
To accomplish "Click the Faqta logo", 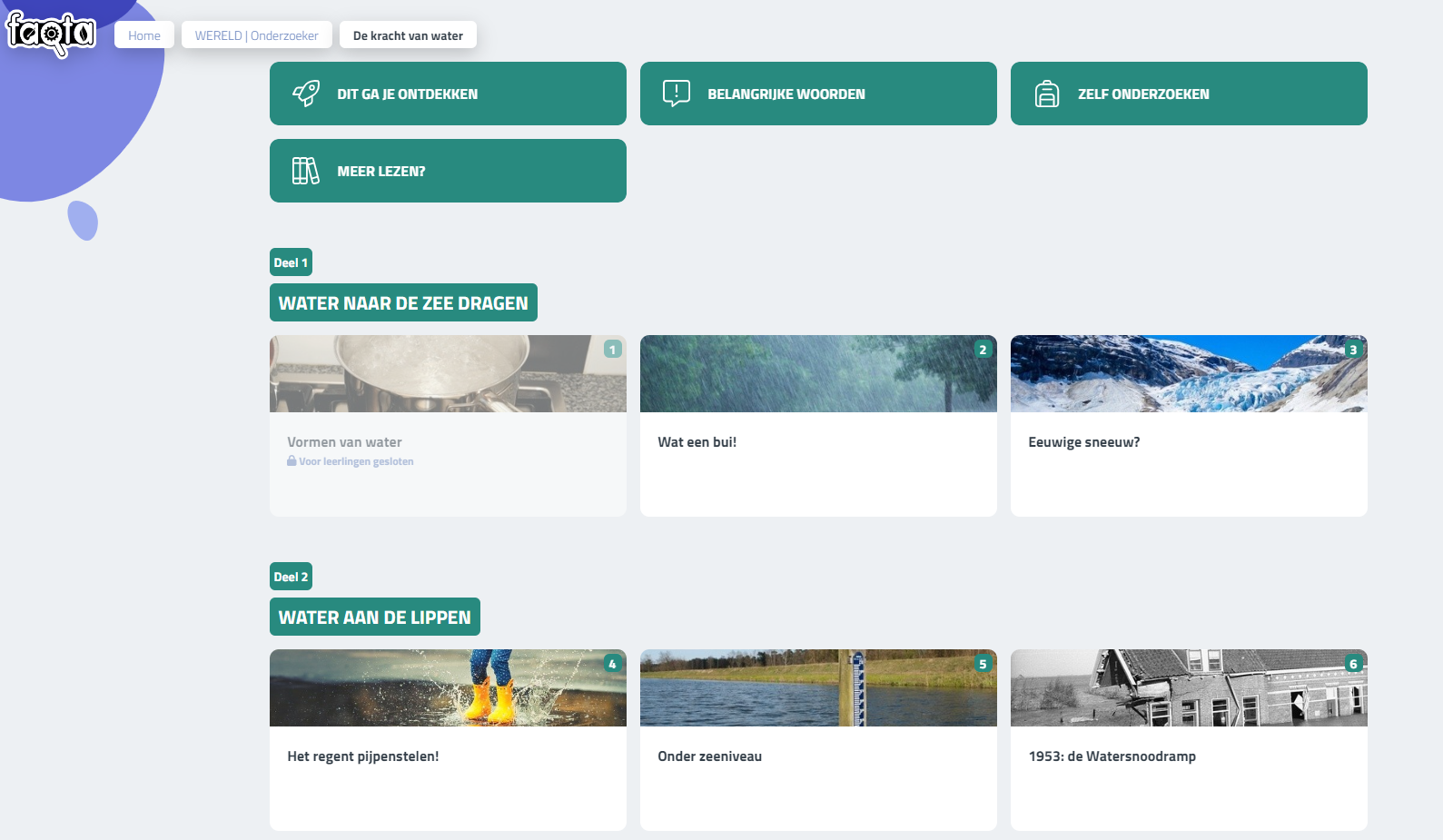I will 51,34.
